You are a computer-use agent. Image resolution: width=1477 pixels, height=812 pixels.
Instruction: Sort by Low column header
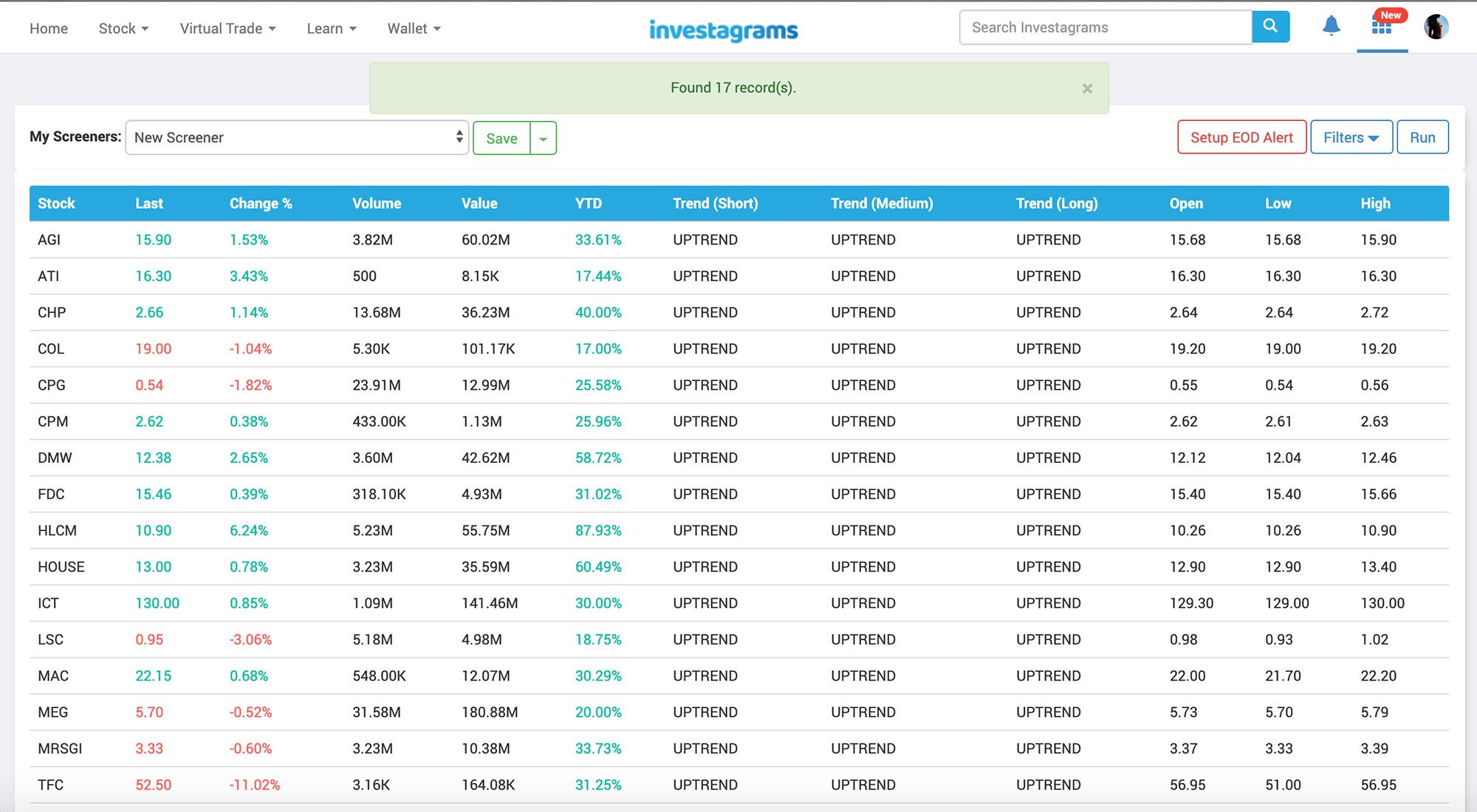tap(1278, 203)
